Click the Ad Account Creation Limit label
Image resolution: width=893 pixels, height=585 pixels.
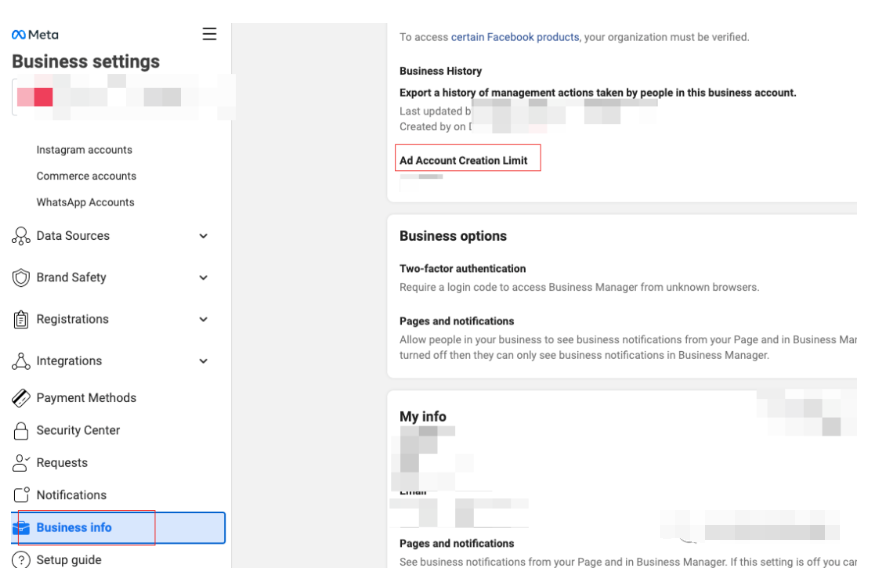pyautogui.click(x=463, y=161)
